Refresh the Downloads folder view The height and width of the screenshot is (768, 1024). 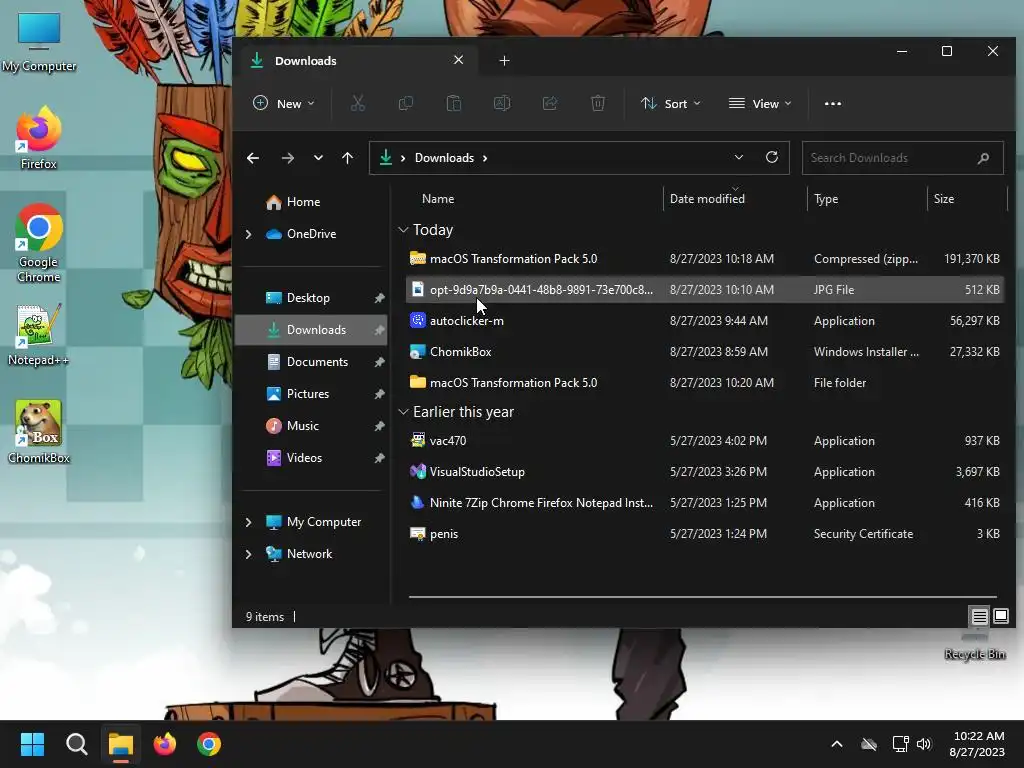pyautogui.click(x=772, y=157)
